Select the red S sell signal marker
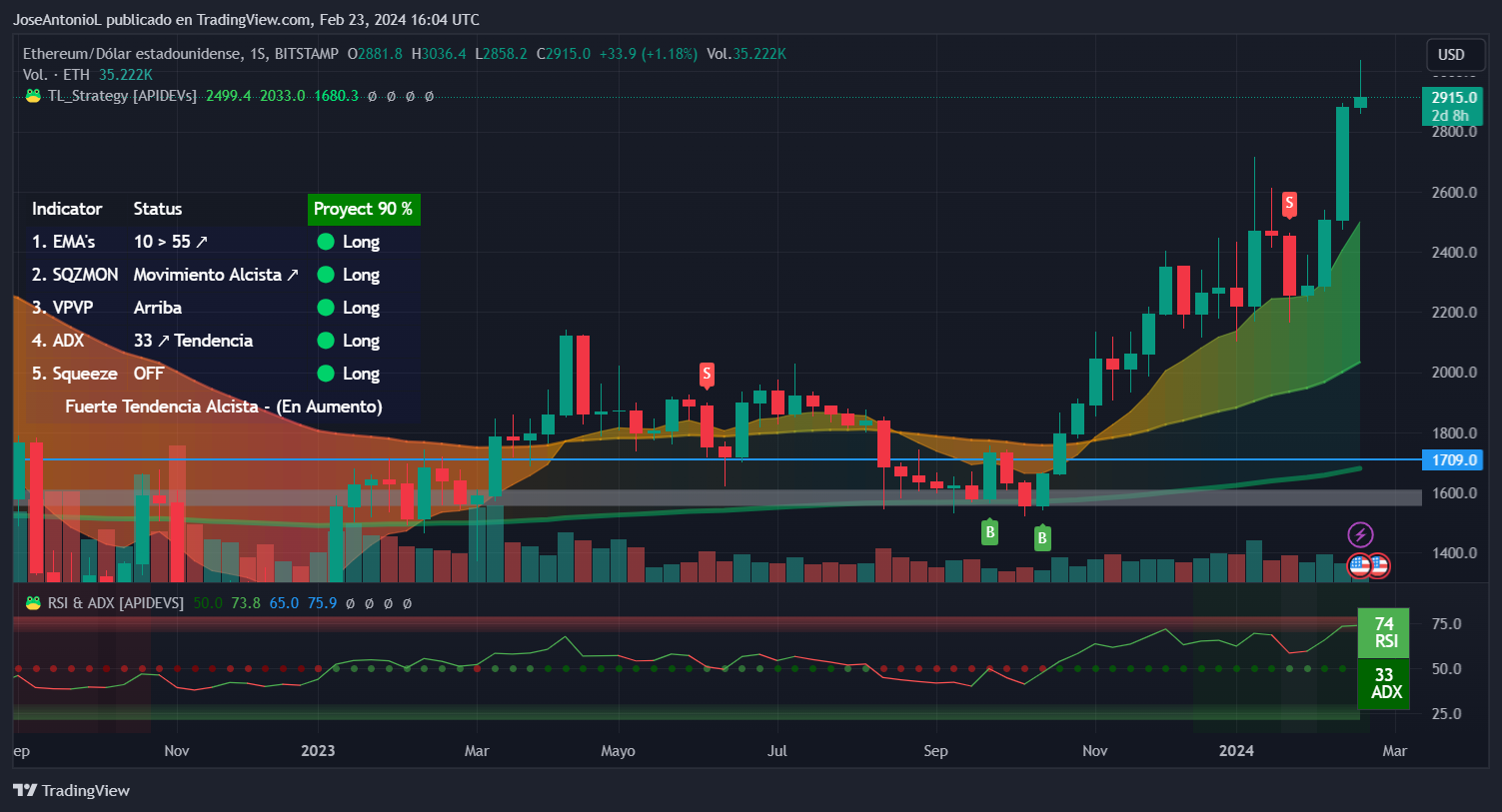Screen dimensions: 1502x812 (1289, 205)
